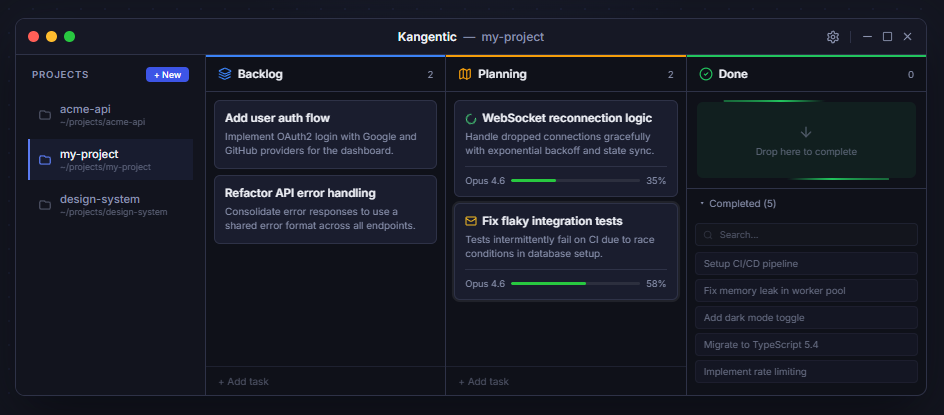Collapse the Completed (5) section

click(x=738, y=204)
